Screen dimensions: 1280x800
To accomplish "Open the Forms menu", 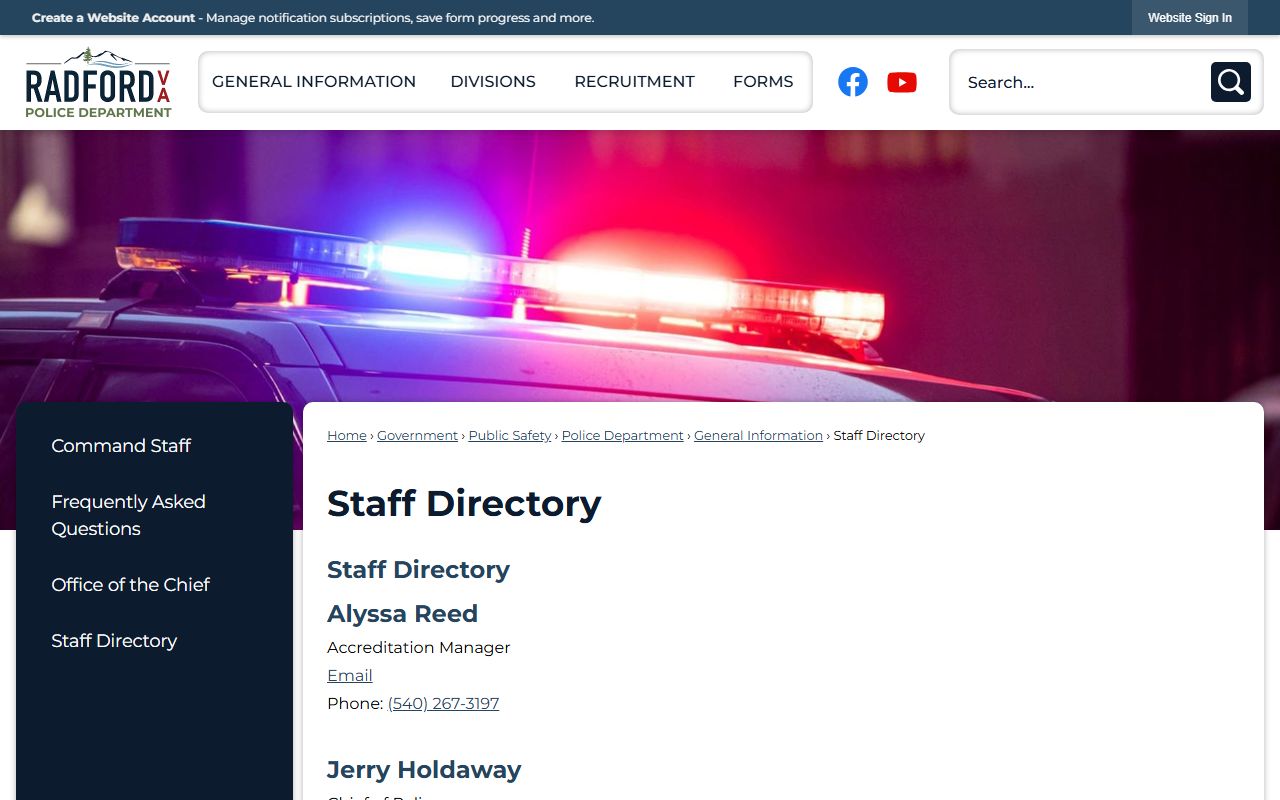I will click(763, 82).
